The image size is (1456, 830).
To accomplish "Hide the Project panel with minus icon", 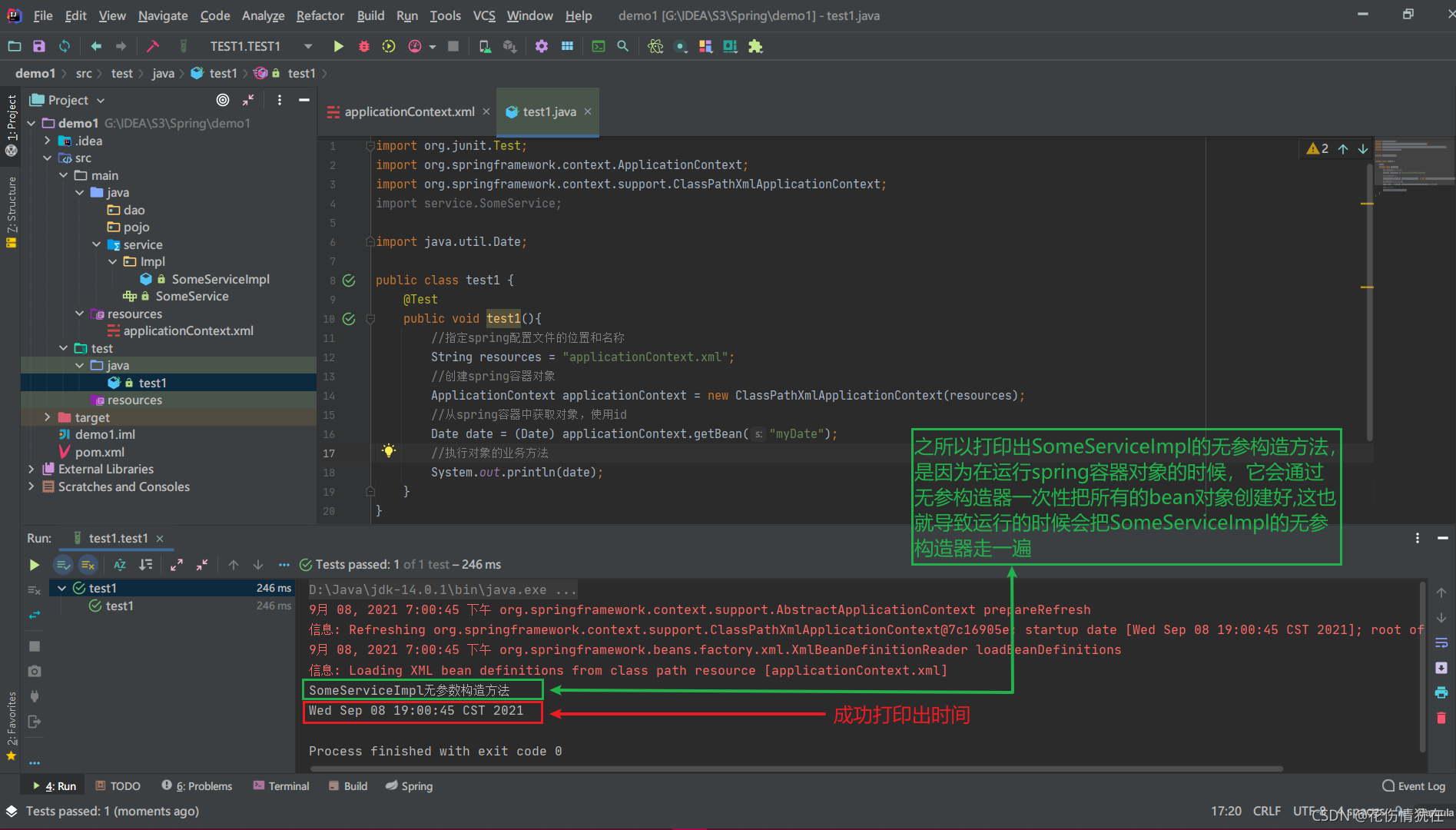I will pos(304,100).
